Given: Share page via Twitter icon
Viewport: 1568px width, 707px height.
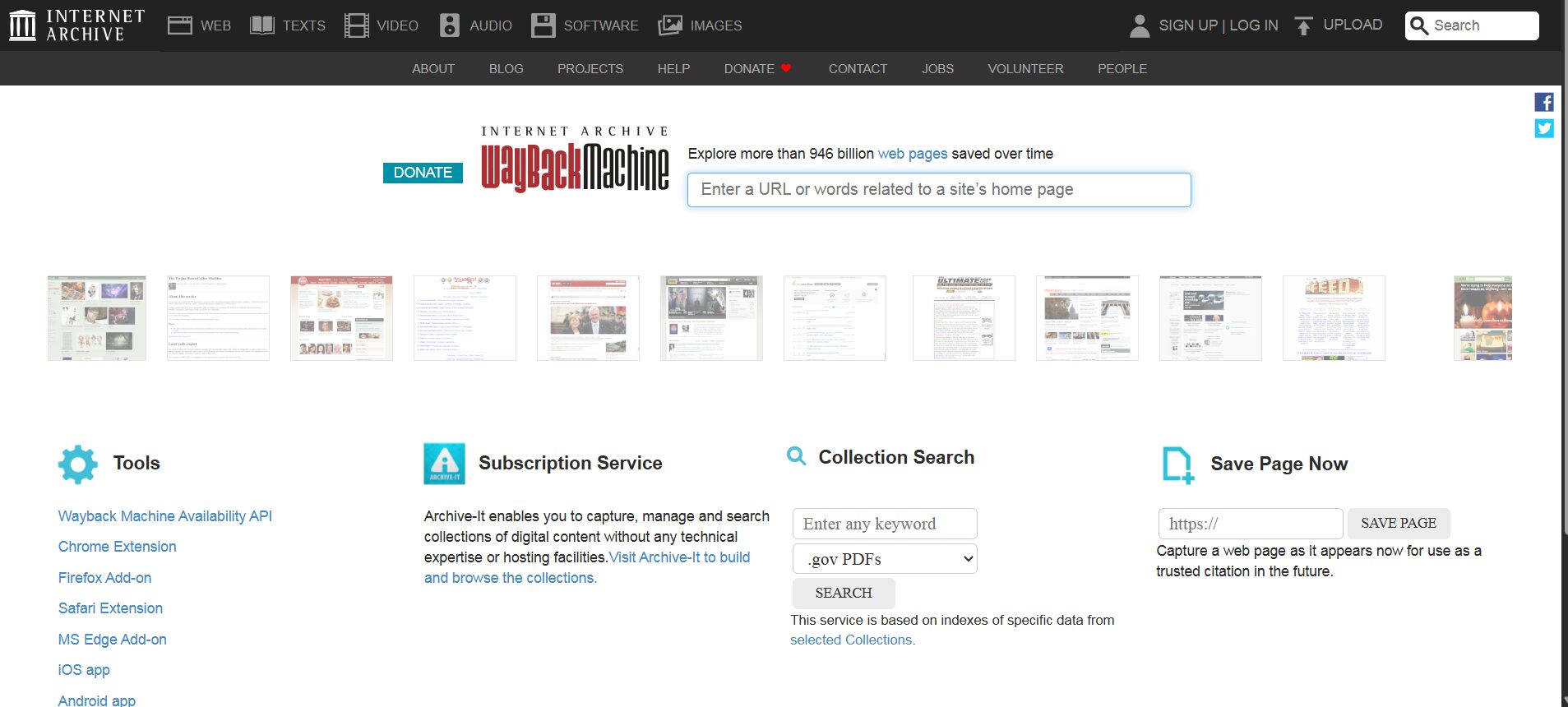Looking at the screenshot, I should (1543, 128).
